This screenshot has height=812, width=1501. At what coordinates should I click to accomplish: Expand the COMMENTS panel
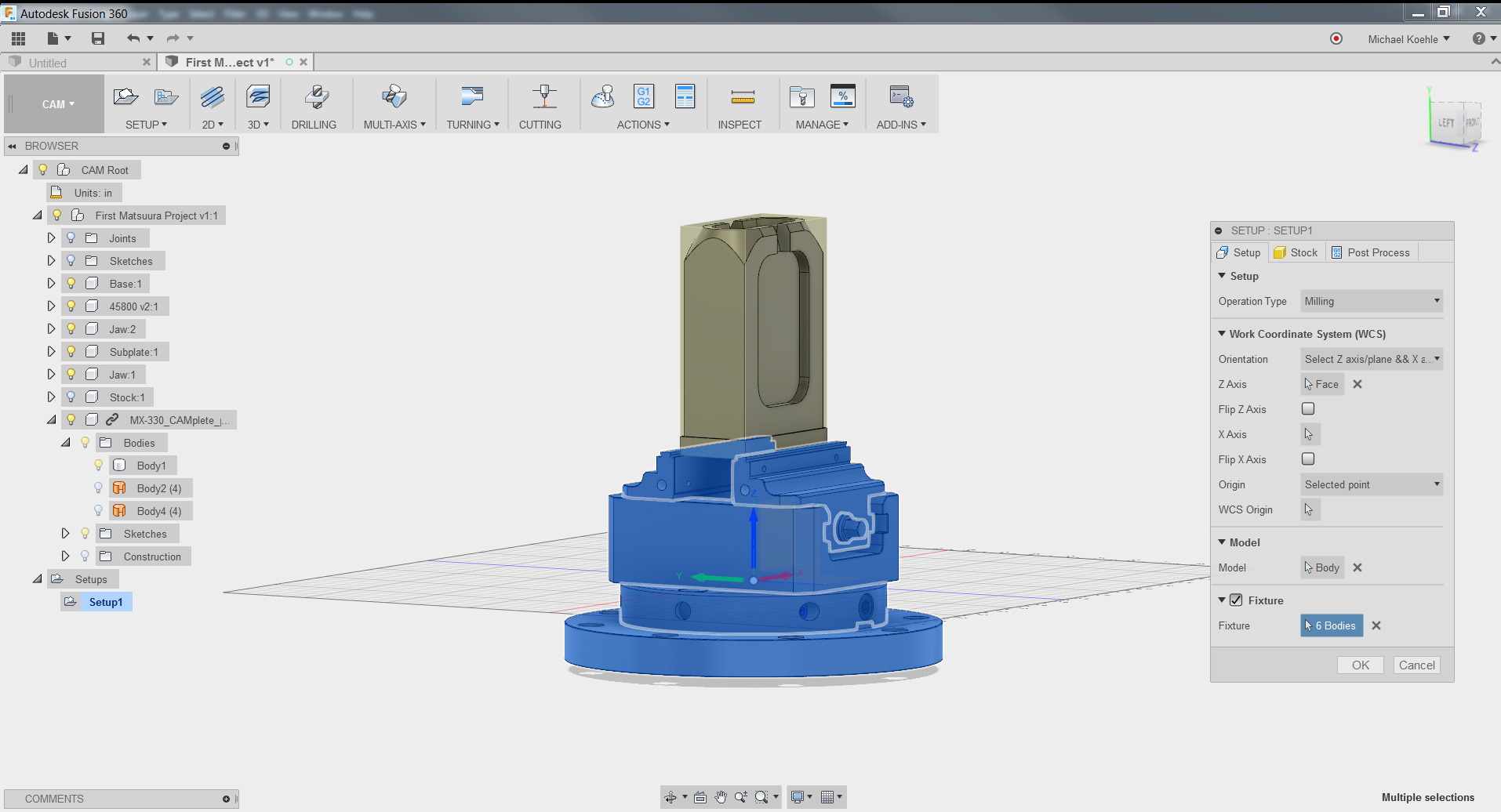226,799
